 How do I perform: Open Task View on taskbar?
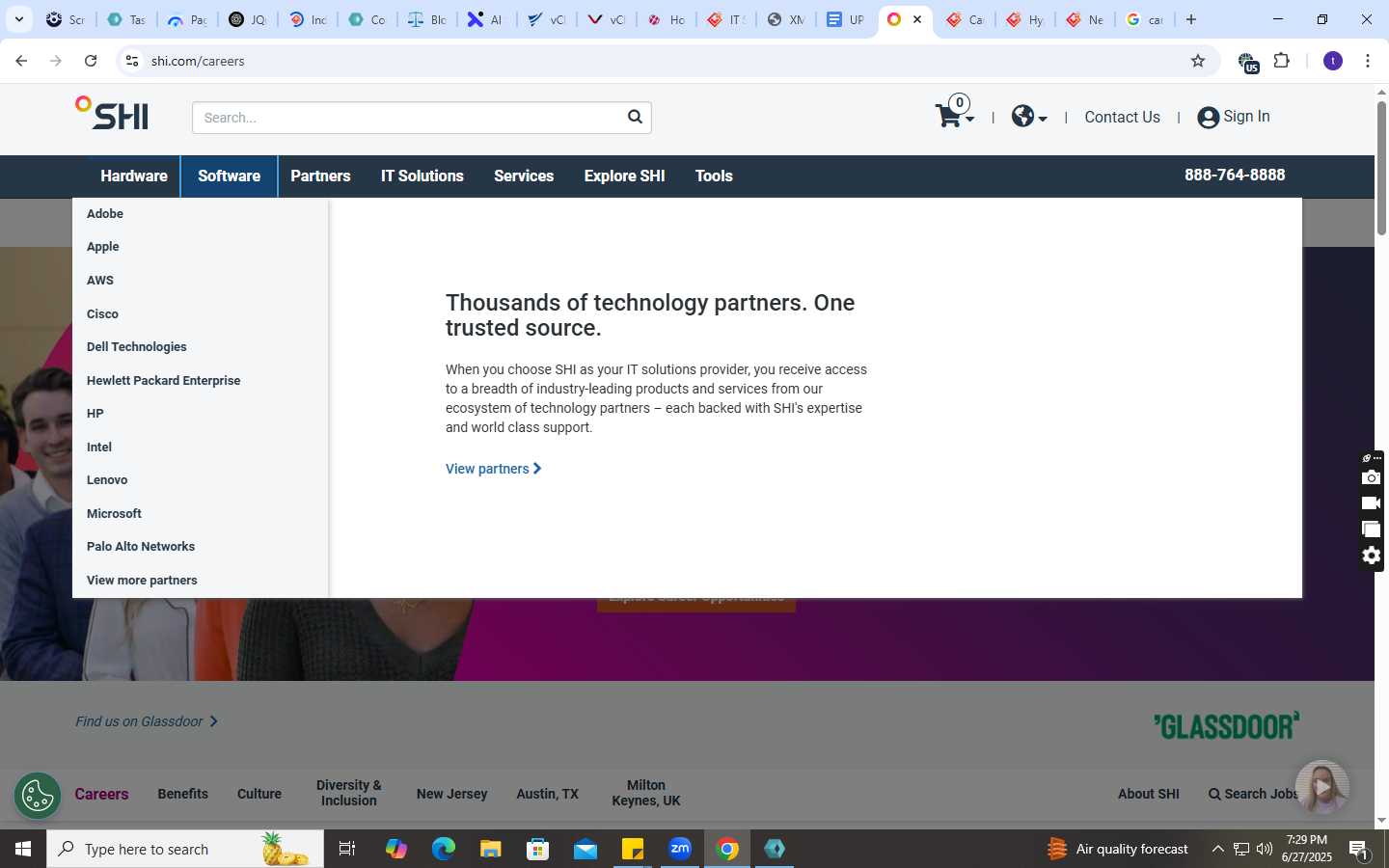[347, 849]
